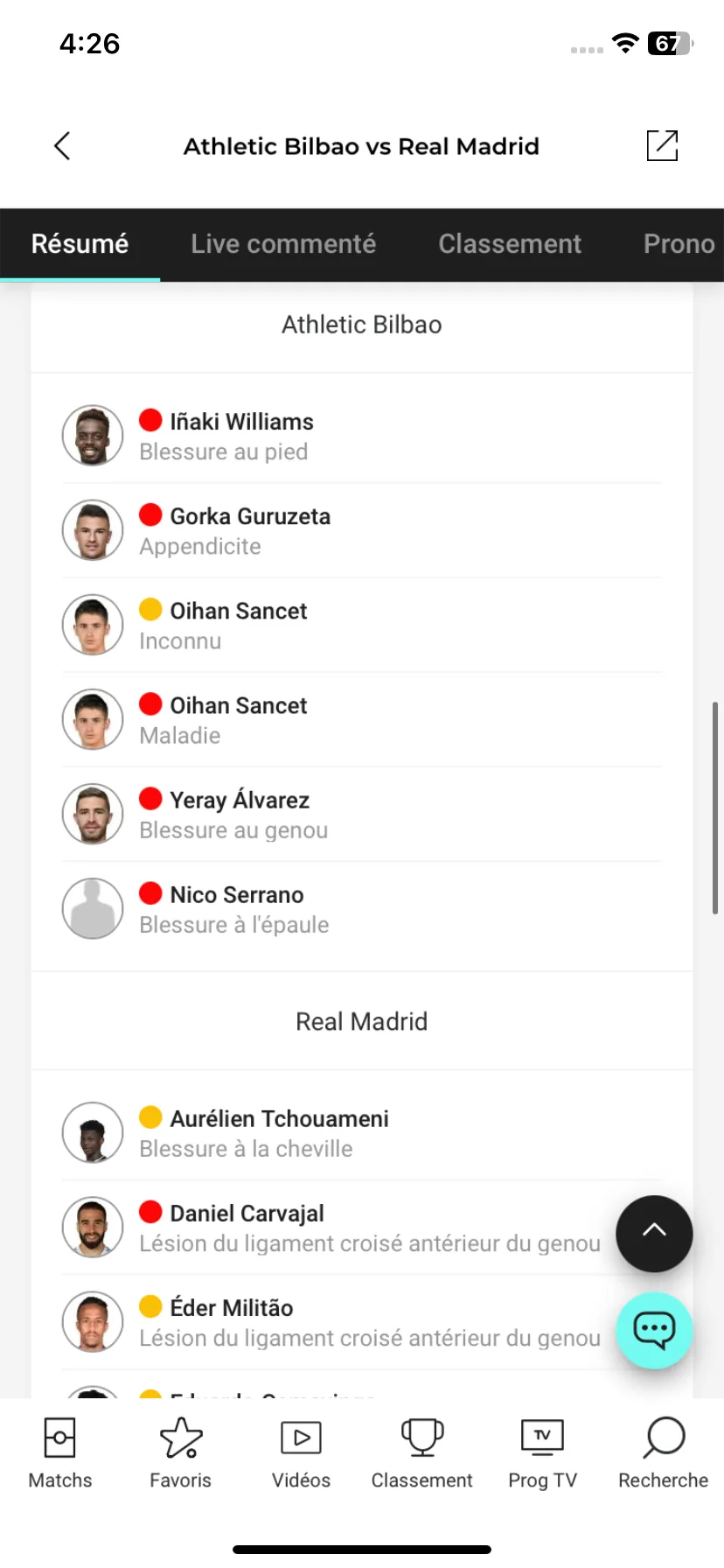This screenshot has width=724, height=1568.
Task: Switch to Live commenté tab
Action: pyautogui.click(x=283, y=244)
